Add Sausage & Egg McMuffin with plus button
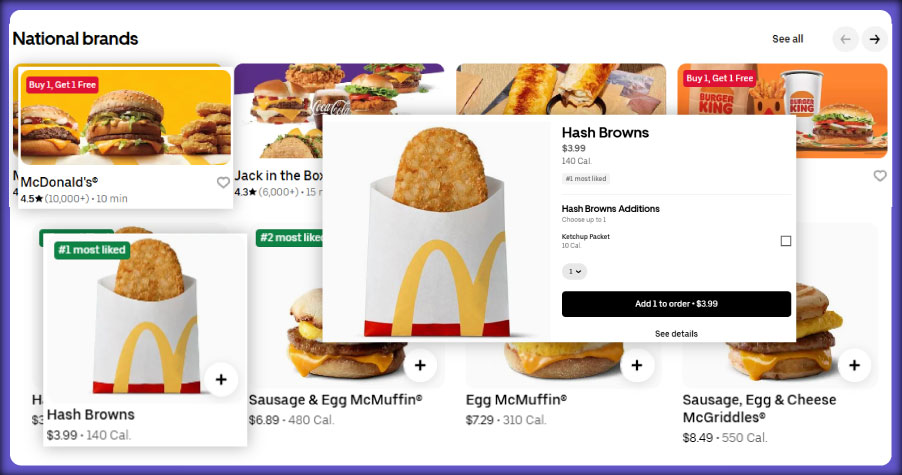The image size is (902, 475). pyautogui.click(x=420, y=365)
